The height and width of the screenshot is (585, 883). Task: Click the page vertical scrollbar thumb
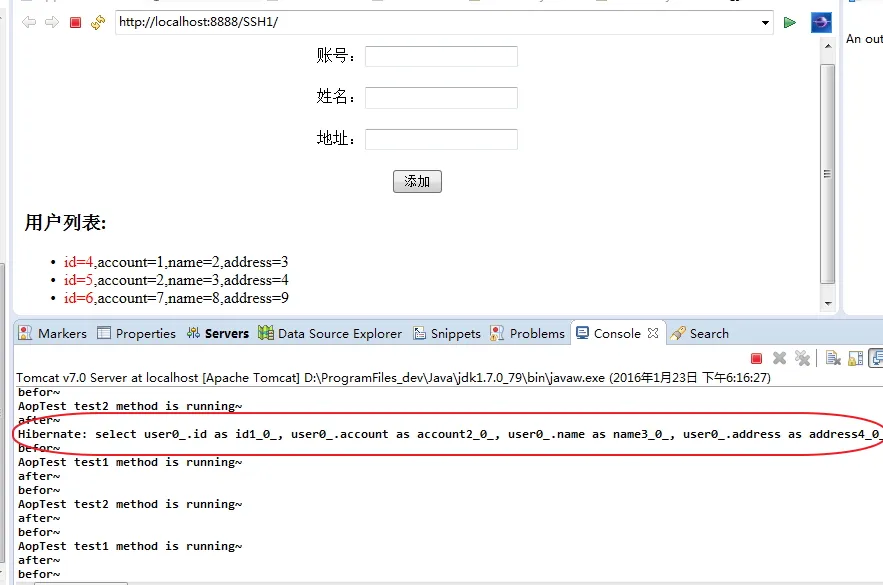[827, 174]
